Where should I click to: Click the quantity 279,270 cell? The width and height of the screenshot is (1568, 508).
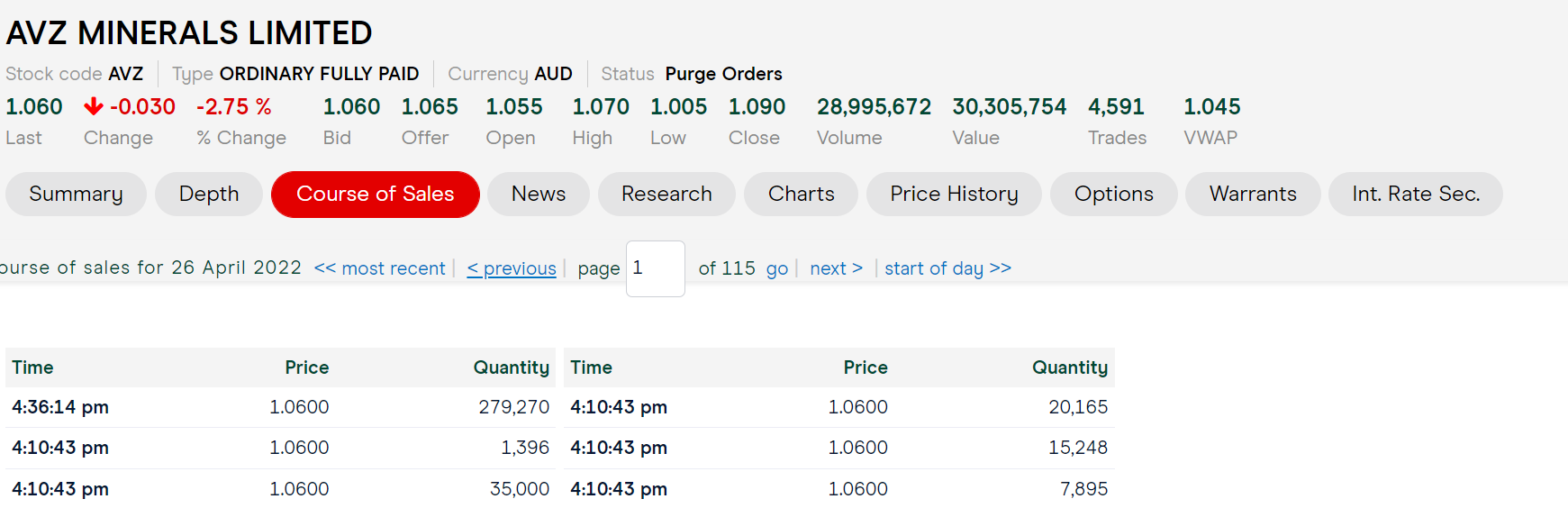click(x=514, y=407)
